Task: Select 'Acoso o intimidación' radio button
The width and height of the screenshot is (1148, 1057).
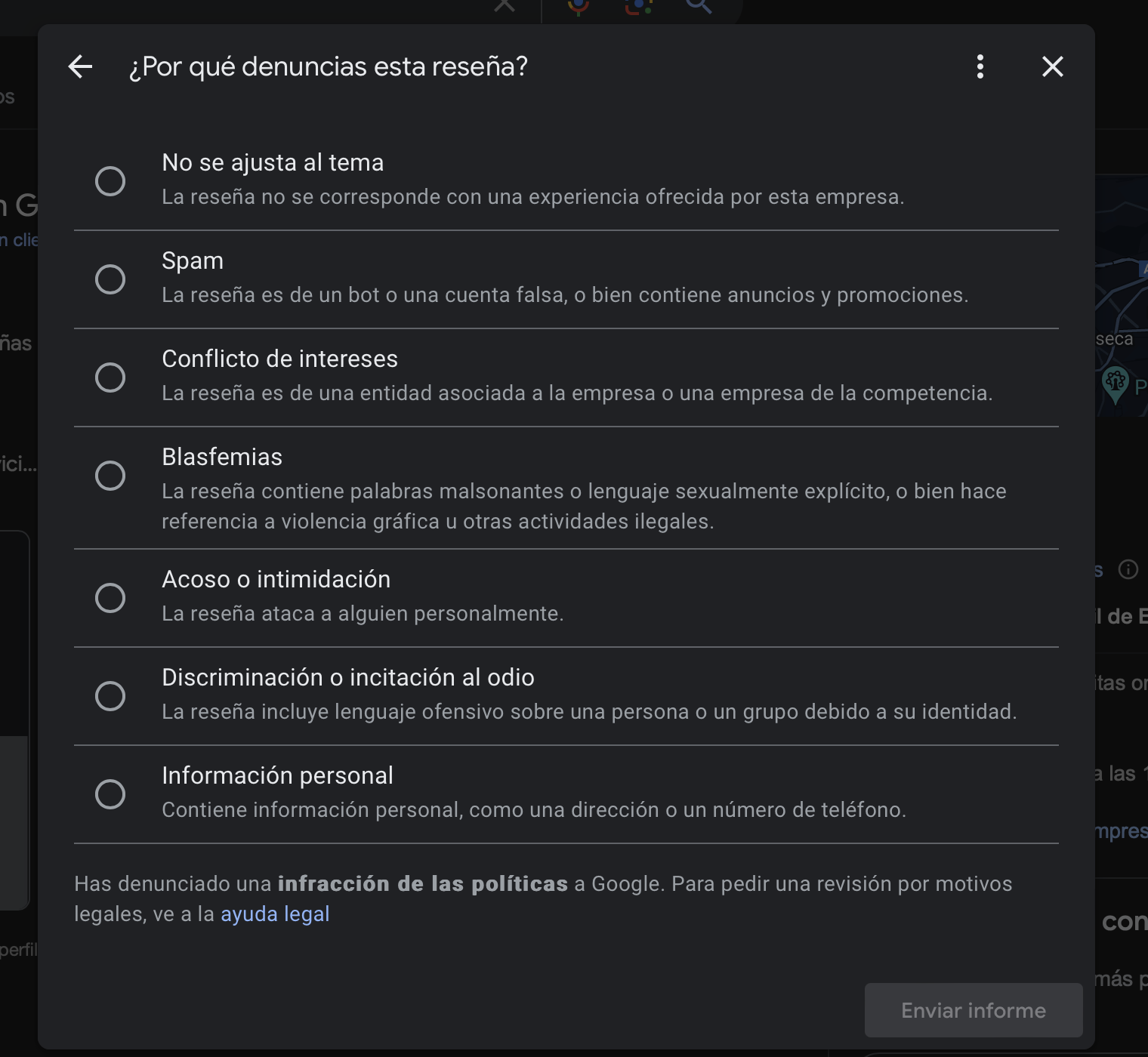Action: pyautogui.click(x=110, y=598)
